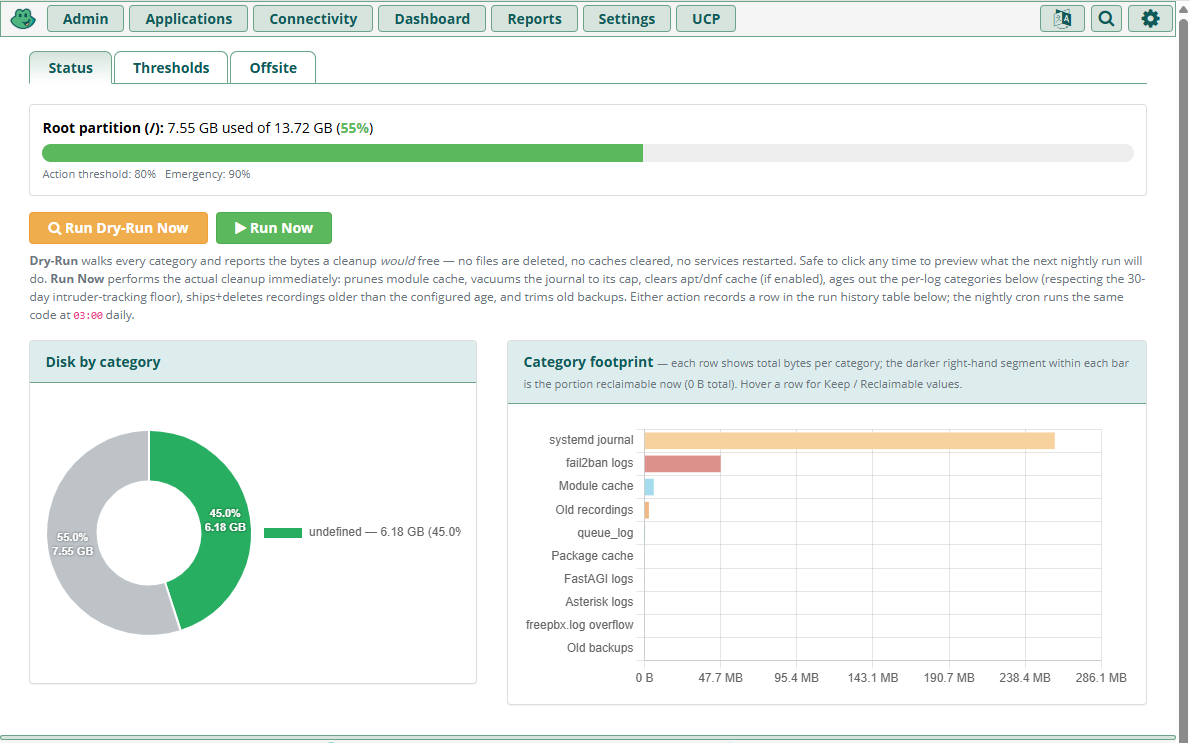Screen dimensions: 1190x743
Task: Click the 'freepbx.log overflow' chart label
Action: point(579,625)
